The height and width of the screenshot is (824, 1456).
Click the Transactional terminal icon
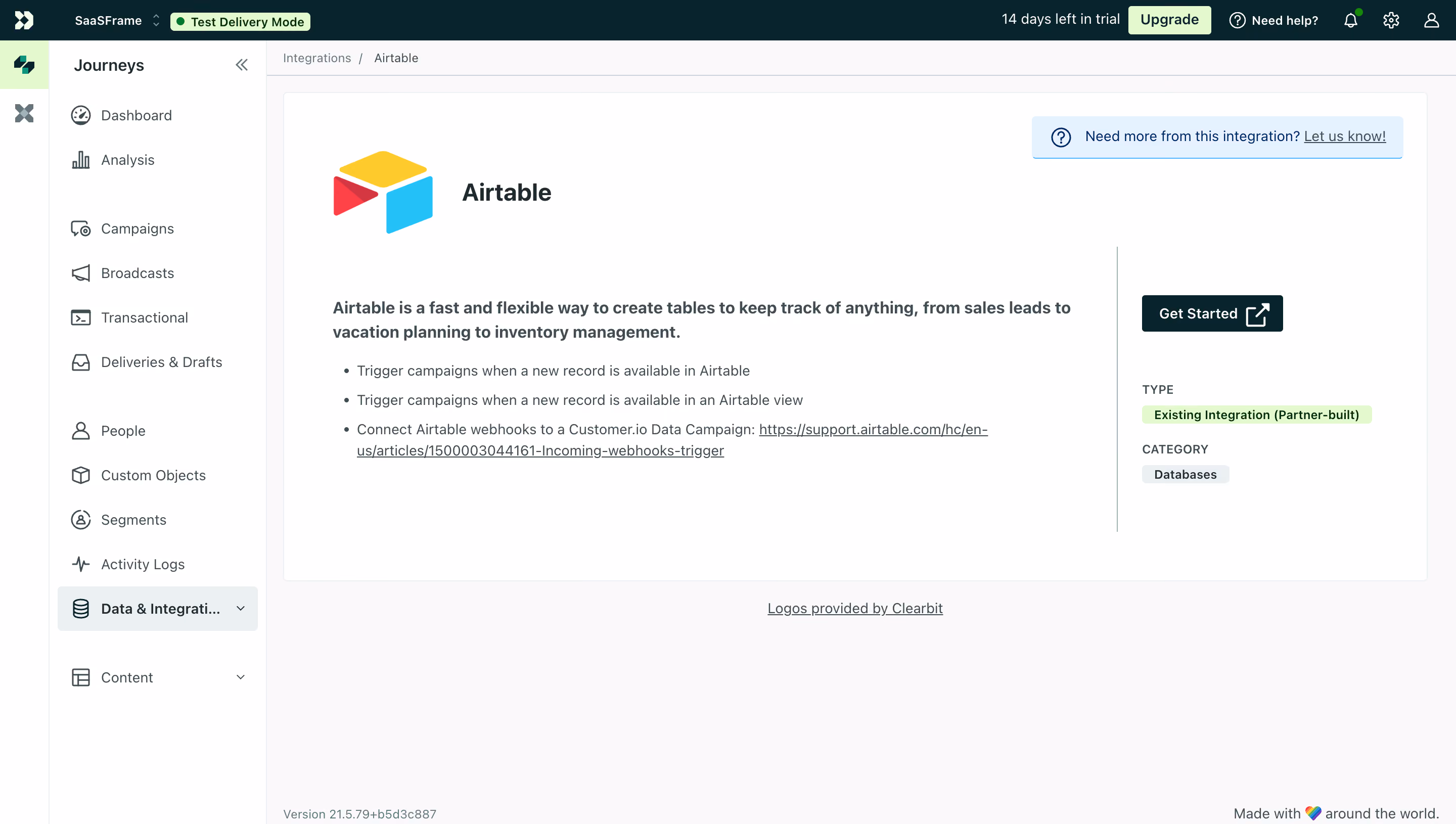[80, 317]
